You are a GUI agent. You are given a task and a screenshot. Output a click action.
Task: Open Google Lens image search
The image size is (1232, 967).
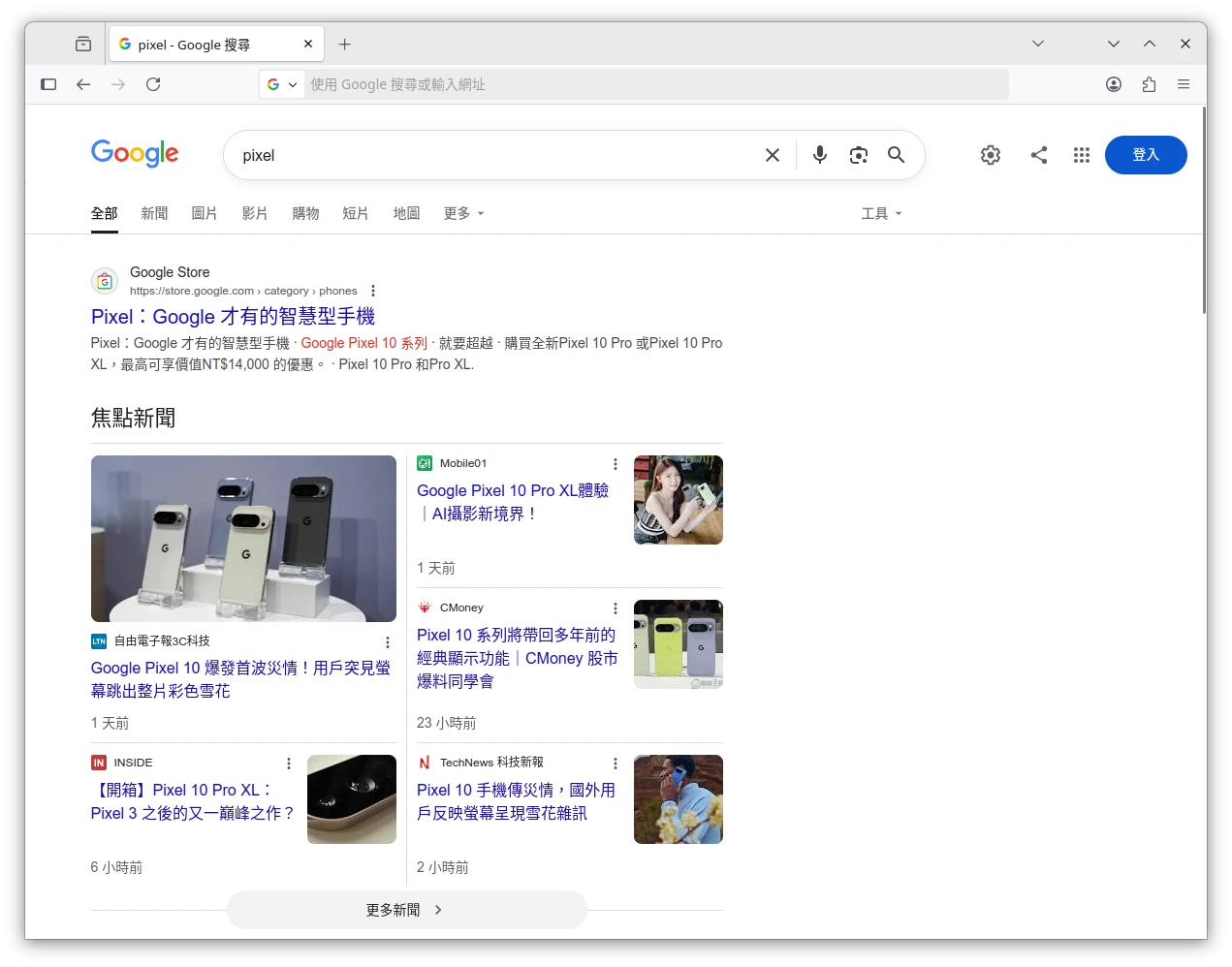click(858, 155)
